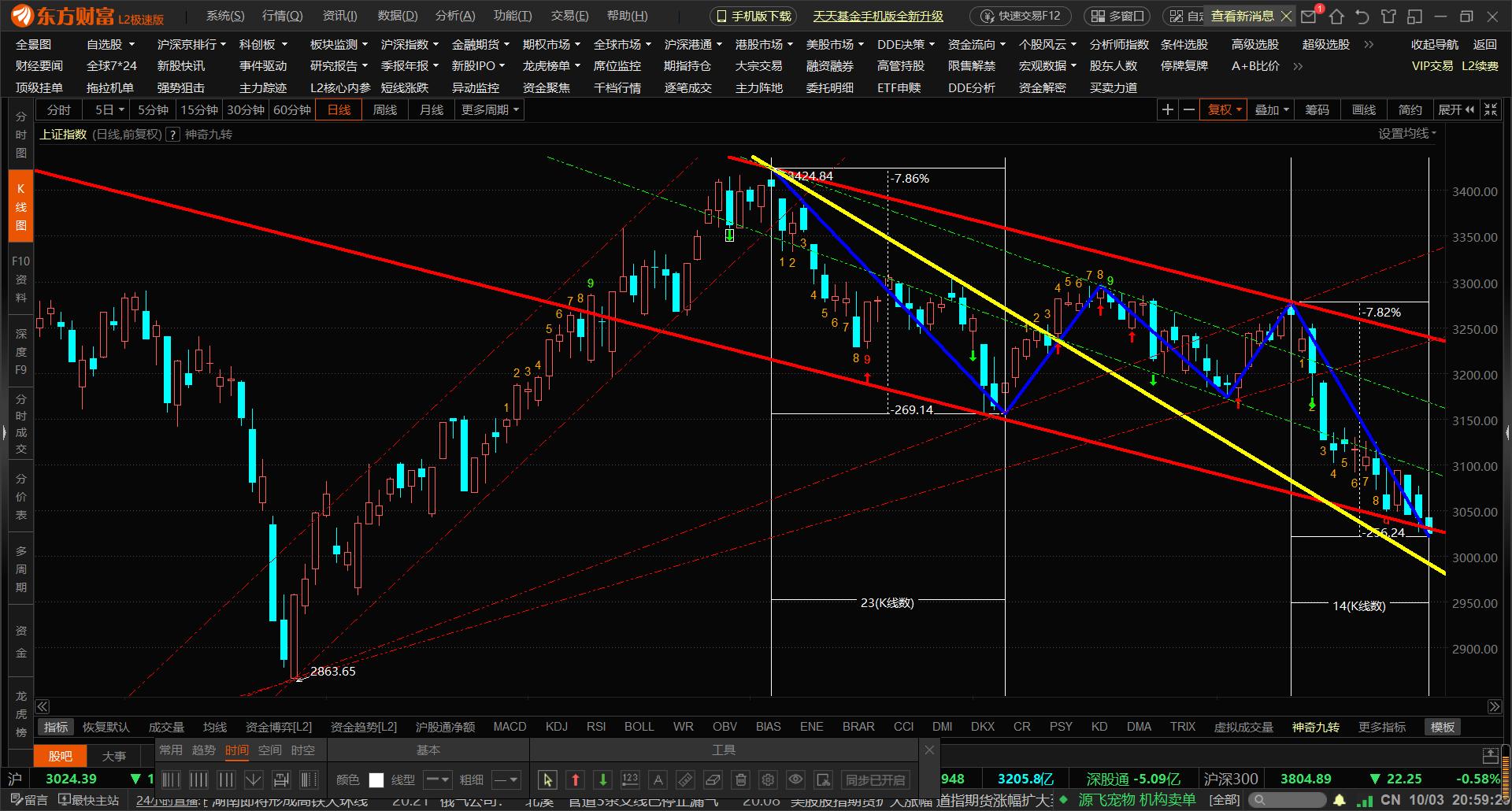
Task: Click the 恢复默认 button
Action: coord(106,727)
